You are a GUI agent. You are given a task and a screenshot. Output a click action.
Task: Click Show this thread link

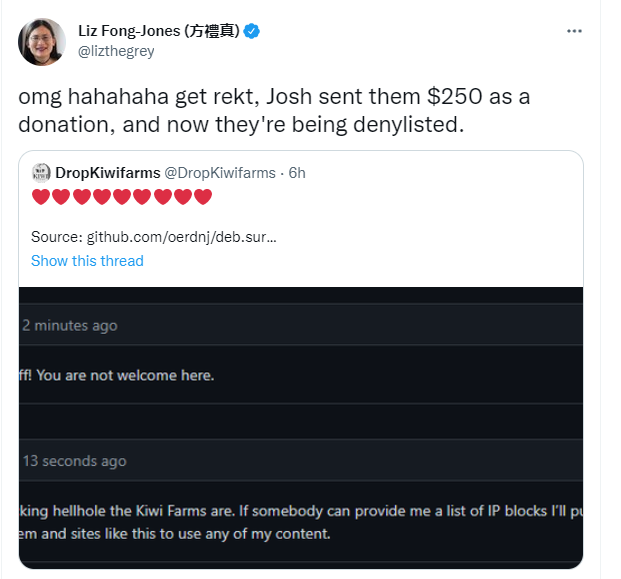point(87,261)
